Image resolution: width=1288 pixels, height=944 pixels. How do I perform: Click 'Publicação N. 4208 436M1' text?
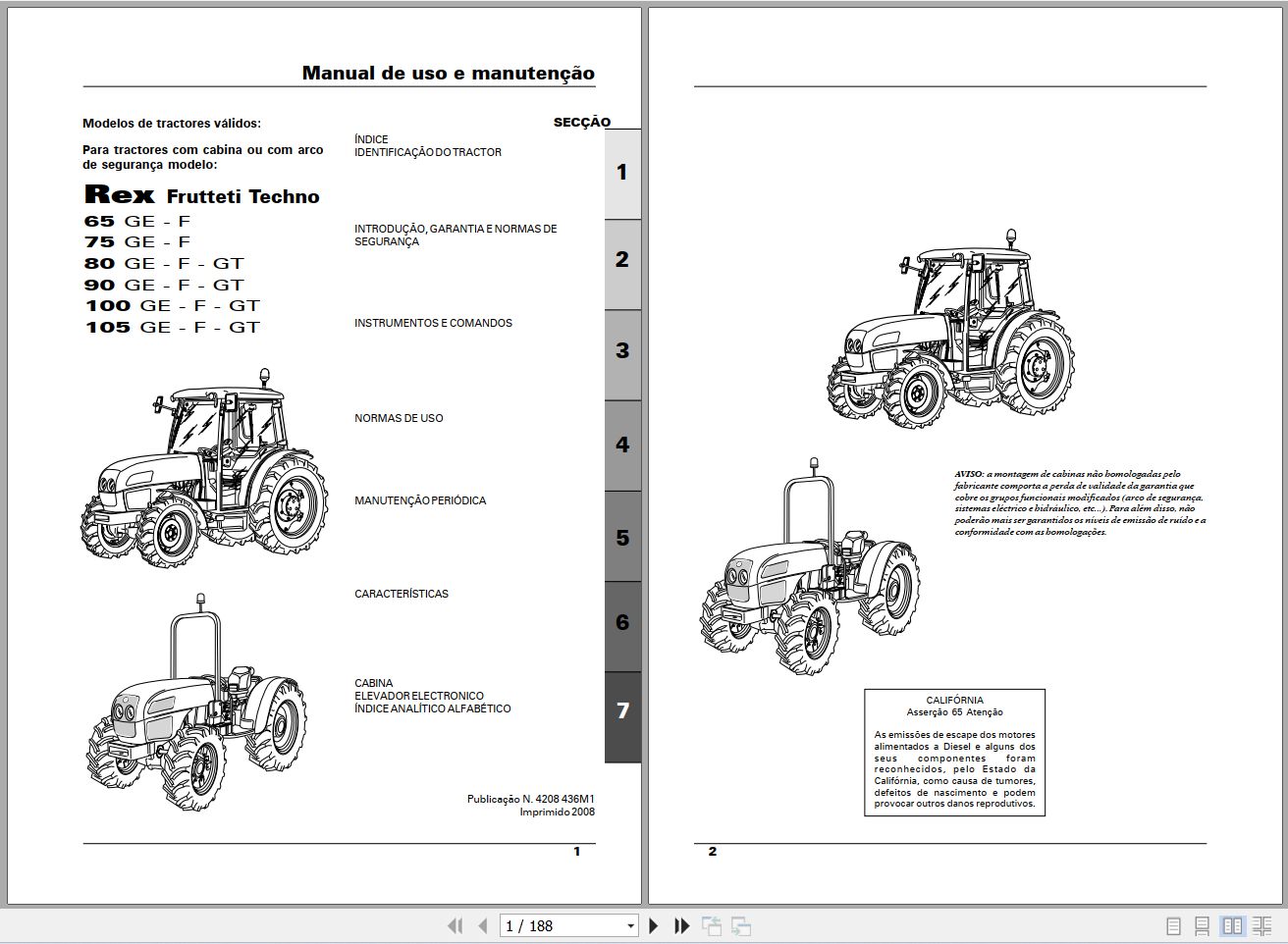pos(531,800)
